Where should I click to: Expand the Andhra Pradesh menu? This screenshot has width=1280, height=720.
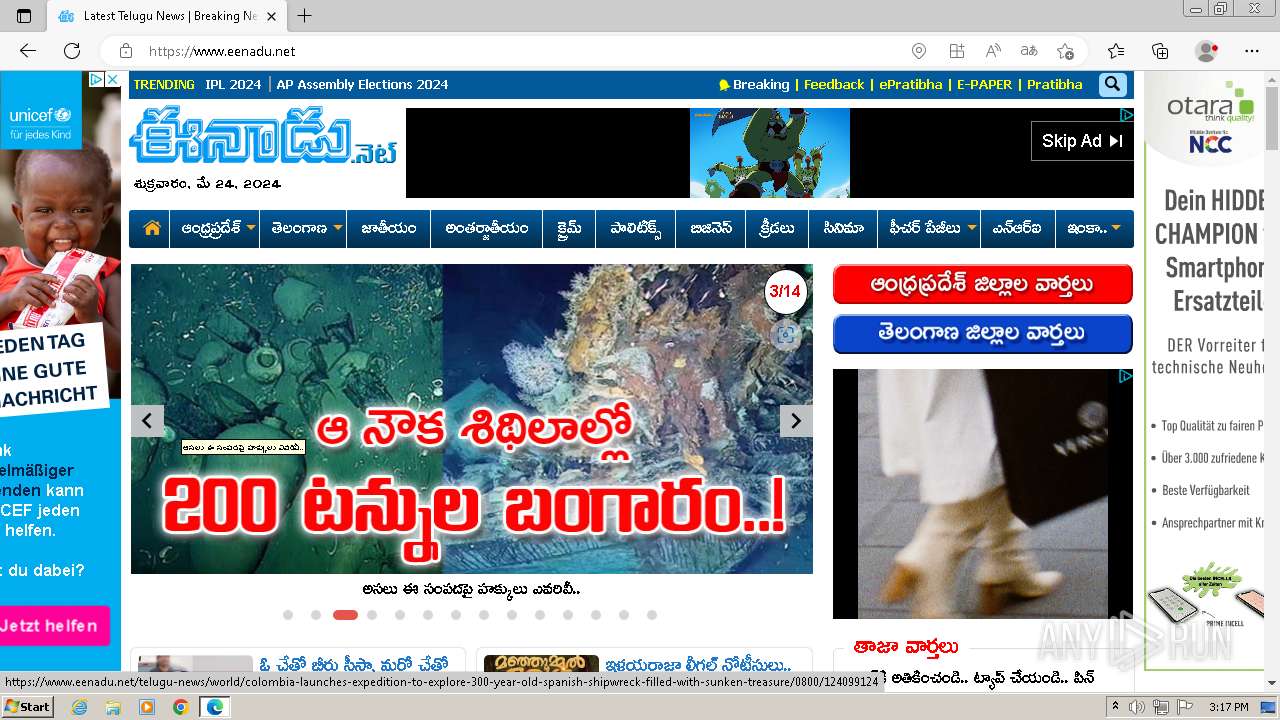214,228
